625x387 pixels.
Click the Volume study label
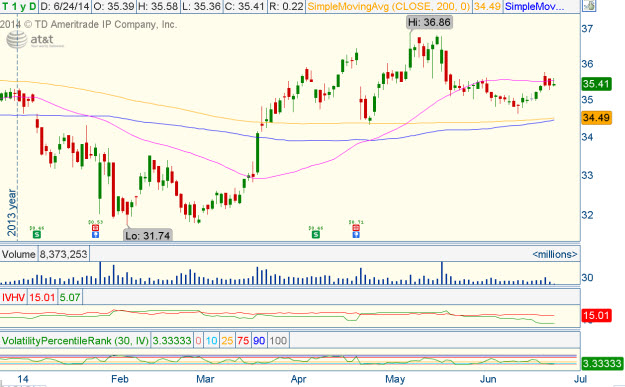(x=18, y=254)
